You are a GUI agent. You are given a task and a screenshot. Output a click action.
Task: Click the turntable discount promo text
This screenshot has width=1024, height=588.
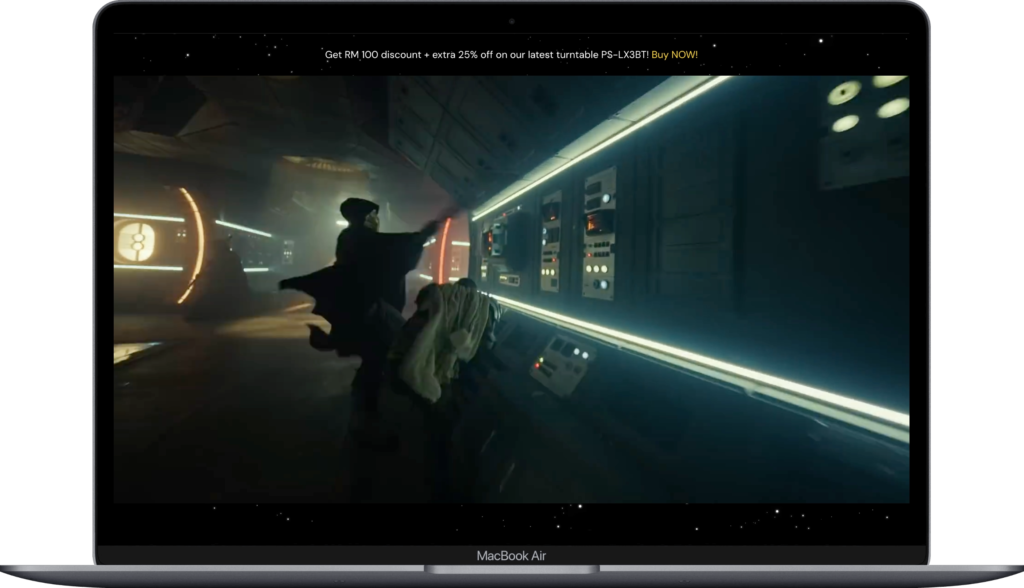tap(487, 55)
